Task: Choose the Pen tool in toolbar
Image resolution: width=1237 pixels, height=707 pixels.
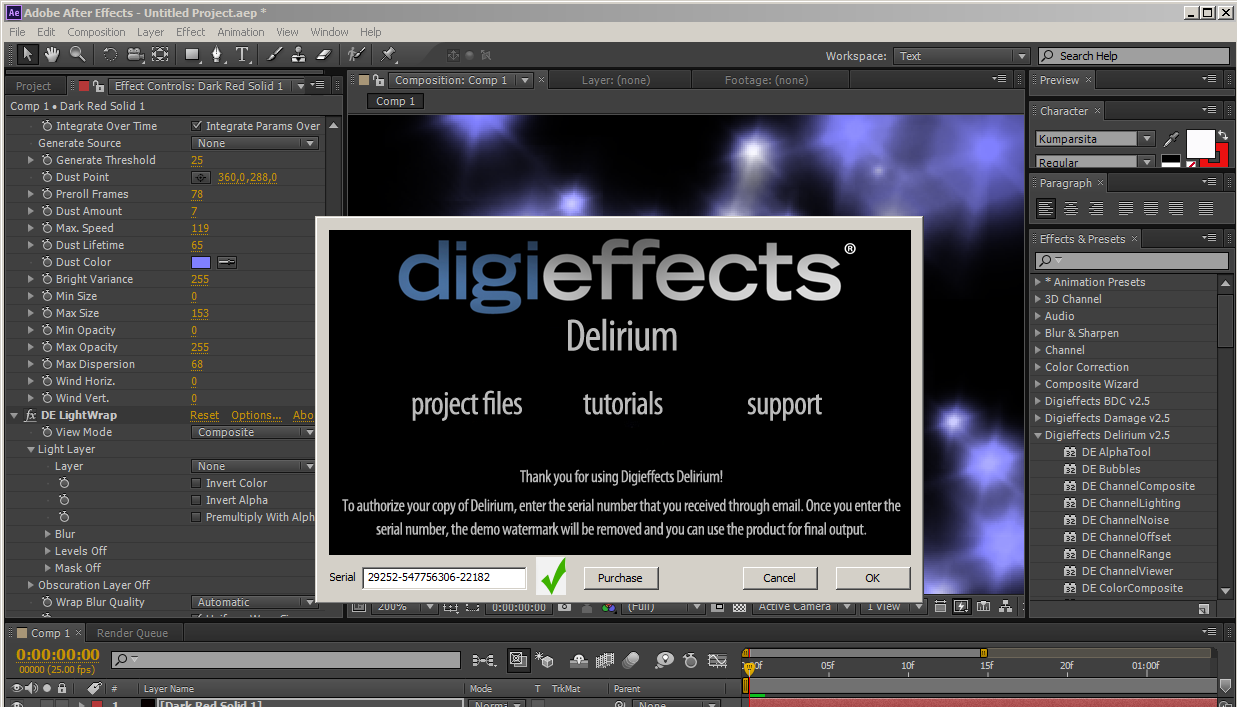Action: [x=217, y=55]
